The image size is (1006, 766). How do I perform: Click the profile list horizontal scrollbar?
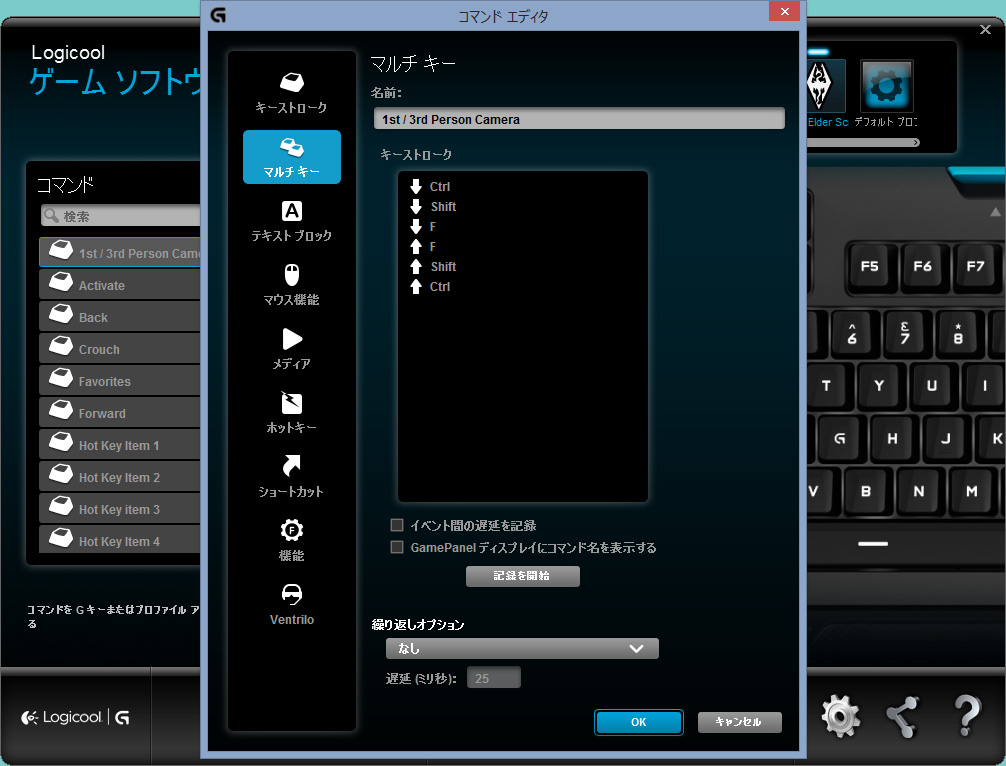pyautogui.click(x=863, y=142)
